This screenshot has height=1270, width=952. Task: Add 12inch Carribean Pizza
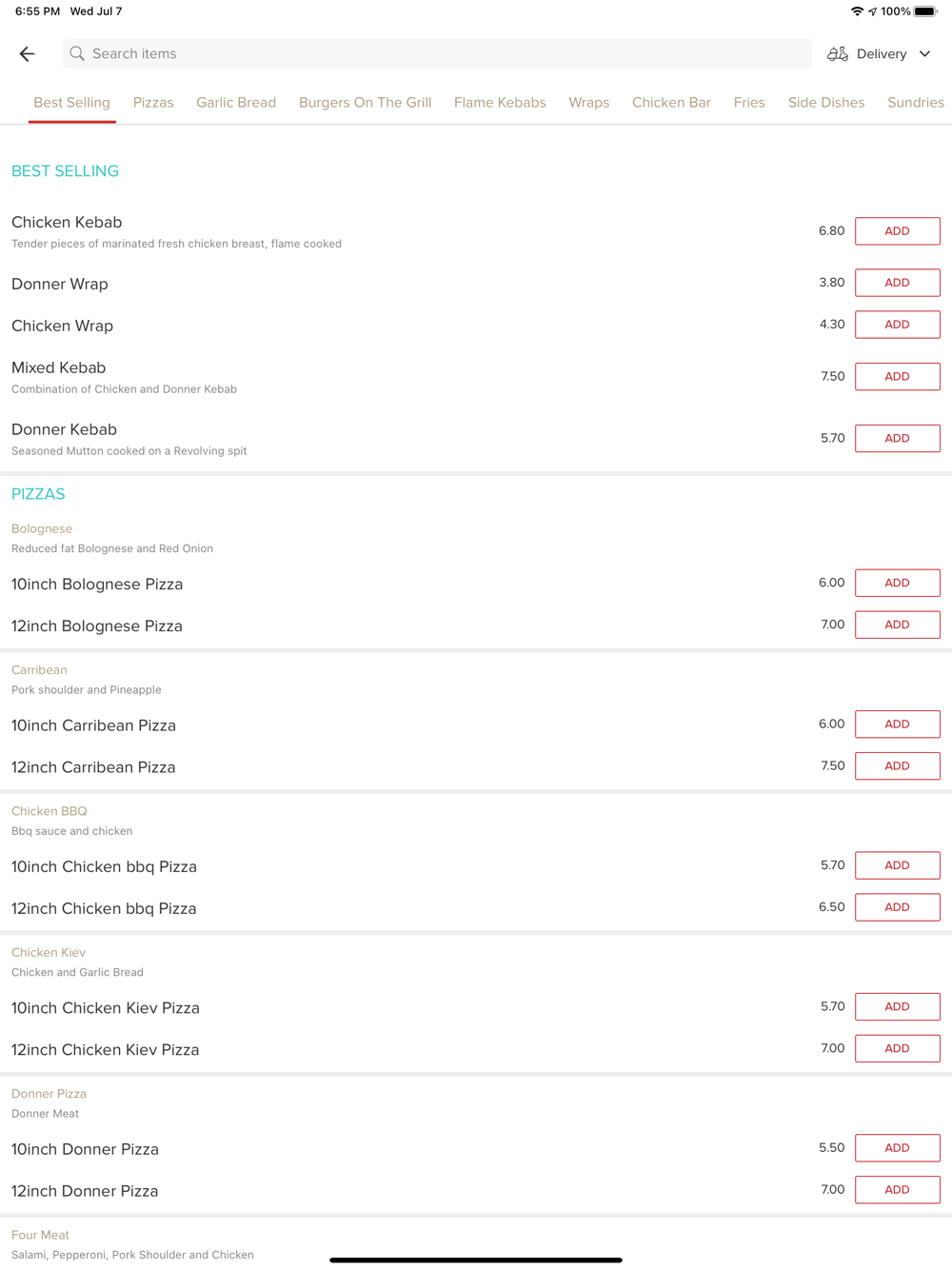897,766
